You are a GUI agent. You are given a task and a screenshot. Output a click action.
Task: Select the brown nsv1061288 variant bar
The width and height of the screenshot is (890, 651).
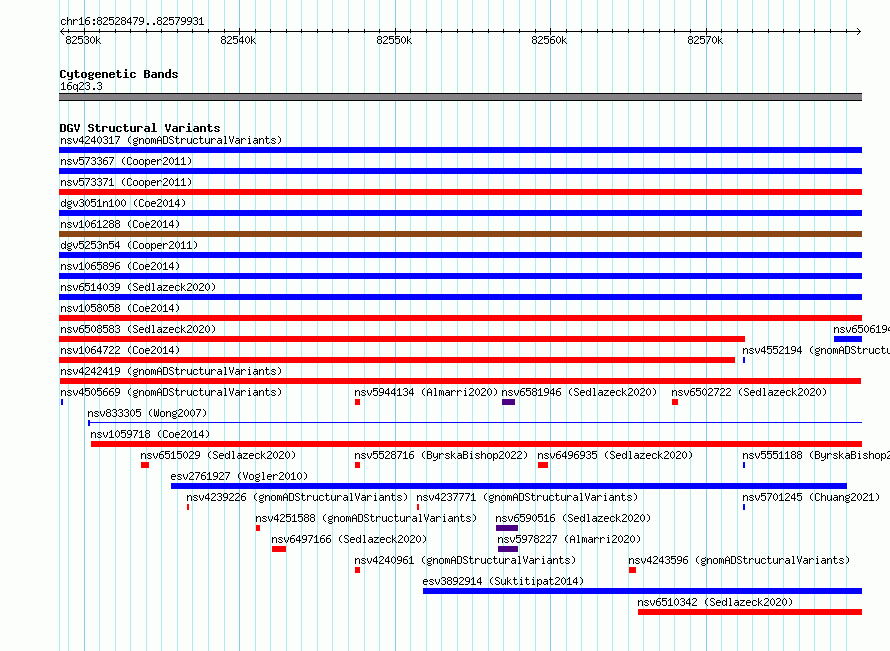pos(460,234)
